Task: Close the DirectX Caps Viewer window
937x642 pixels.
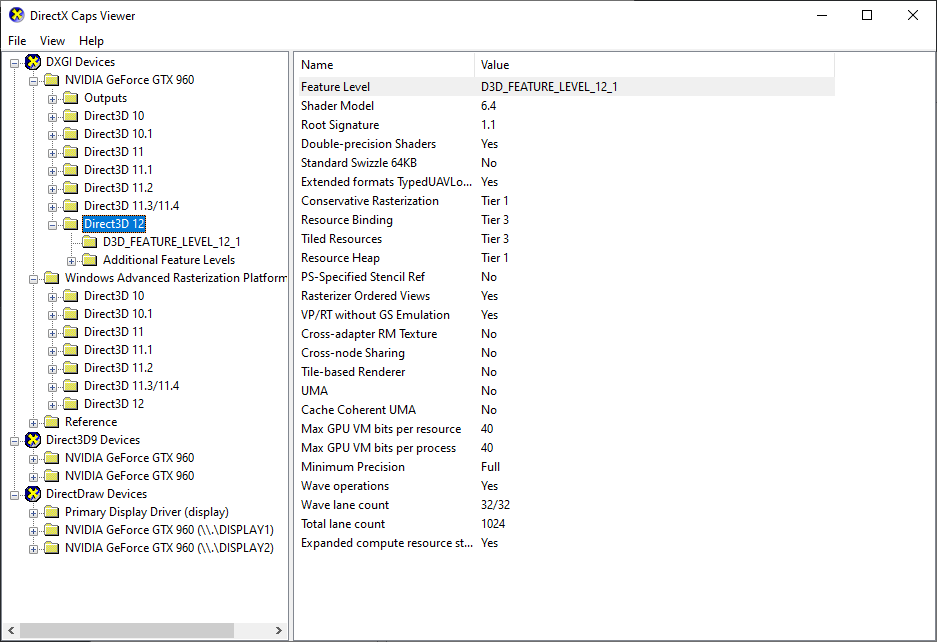Action: [x=912, y=16]
